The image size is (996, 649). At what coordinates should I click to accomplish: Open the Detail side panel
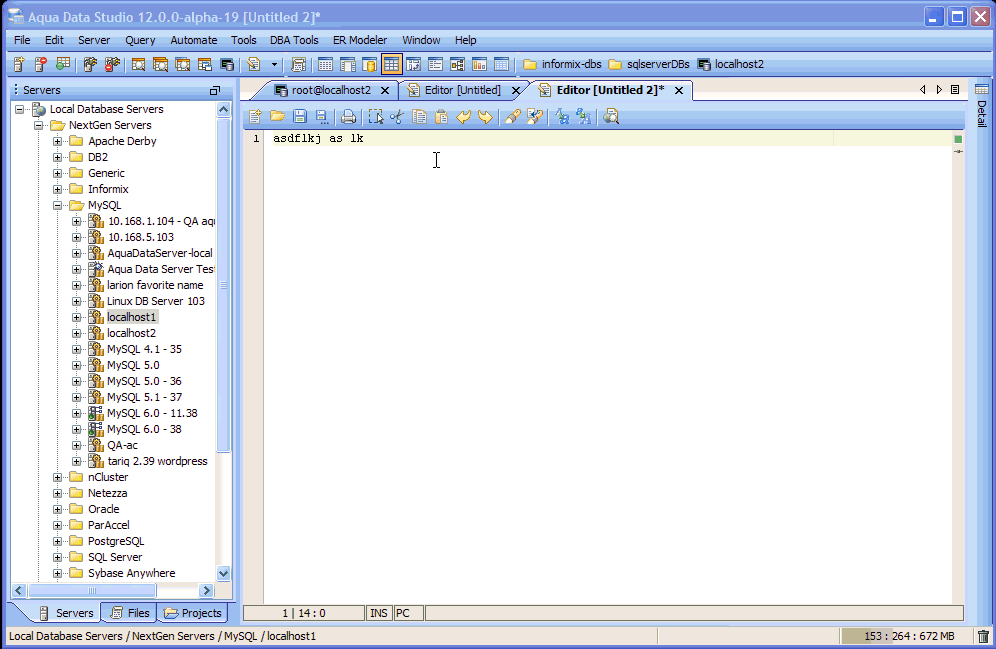[981, 106]
